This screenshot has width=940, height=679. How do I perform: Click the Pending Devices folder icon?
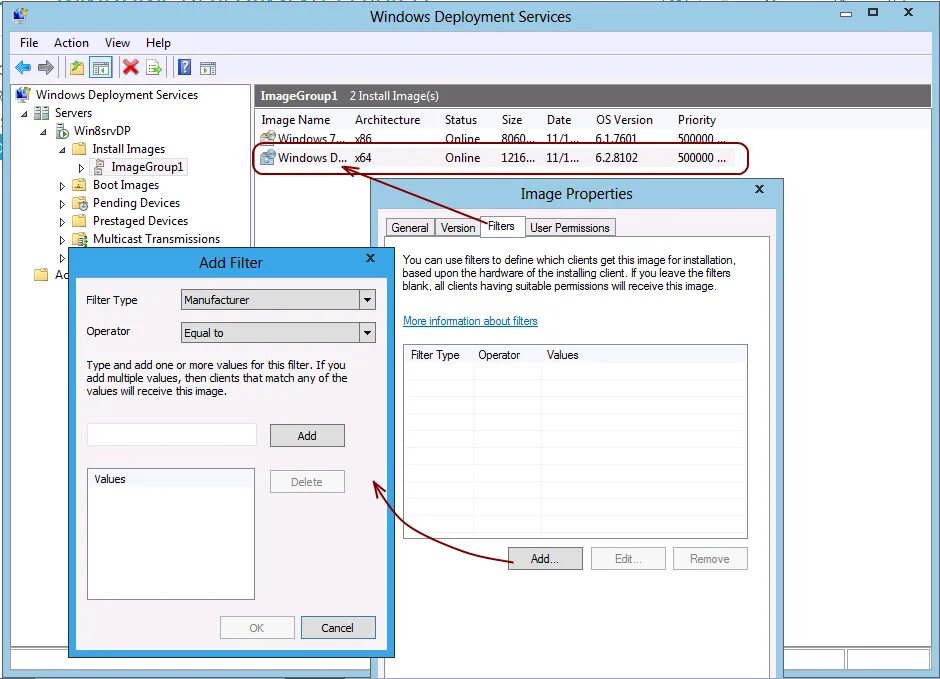click(80, 203)
